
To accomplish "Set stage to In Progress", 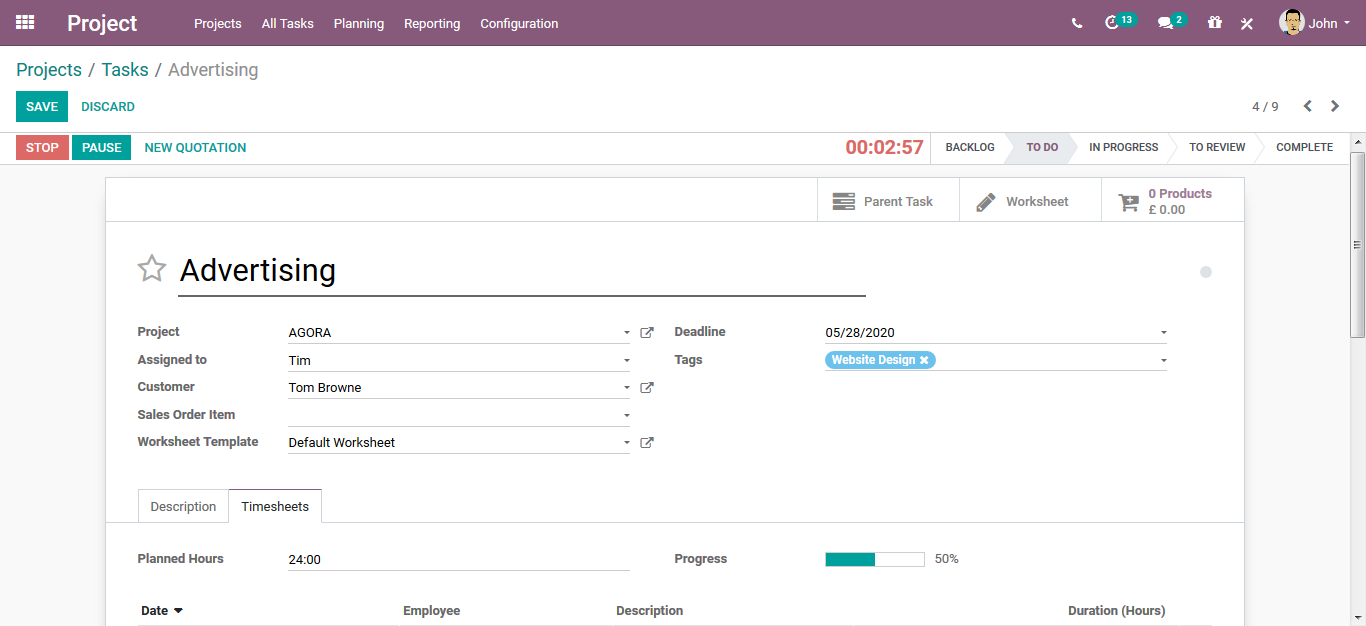I will pos(1123,148).
